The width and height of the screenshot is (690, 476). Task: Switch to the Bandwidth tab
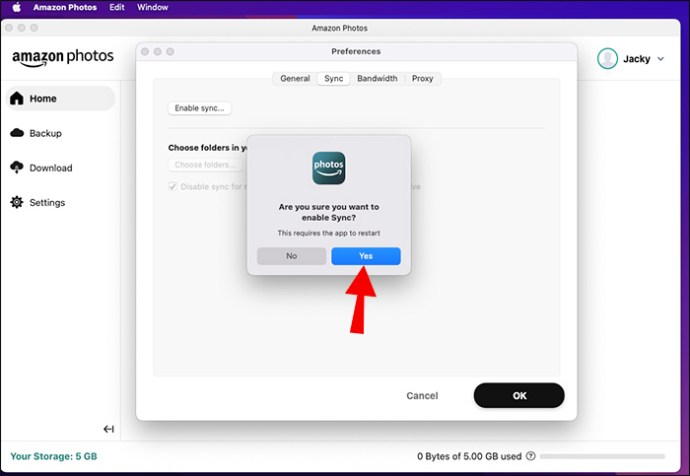[377, 78]
